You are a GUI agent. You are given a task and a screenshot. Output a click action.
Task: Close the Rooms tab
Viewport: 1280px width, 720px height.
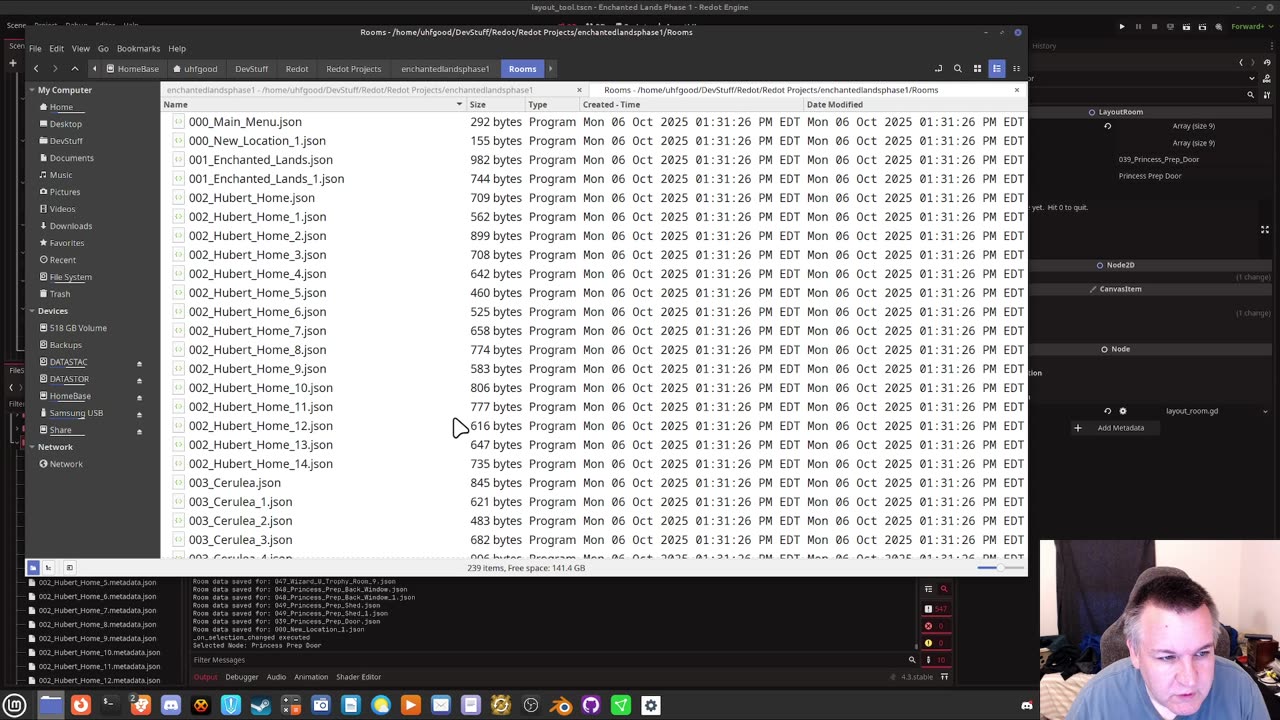pyautogui.click(x=1017, y=90)
